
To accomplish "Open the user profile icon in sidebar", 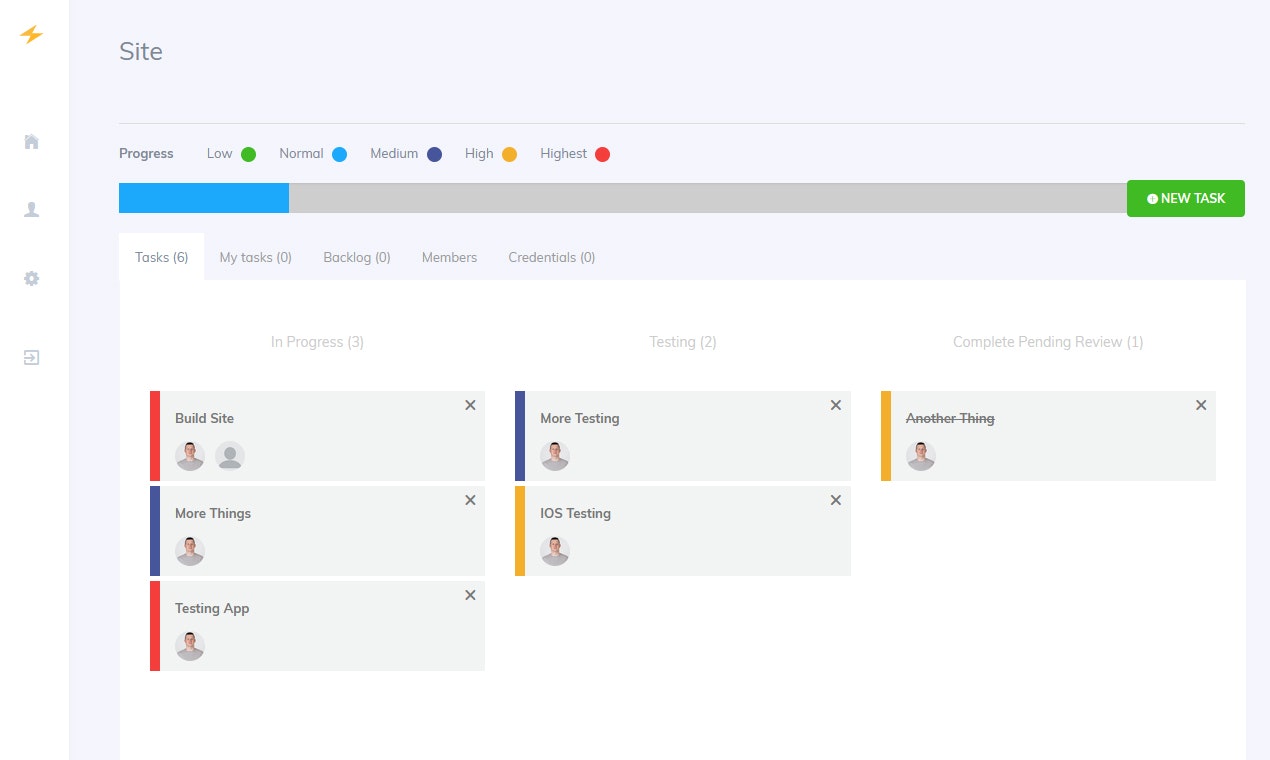I will pyautogui.click(x=31, y=209).
